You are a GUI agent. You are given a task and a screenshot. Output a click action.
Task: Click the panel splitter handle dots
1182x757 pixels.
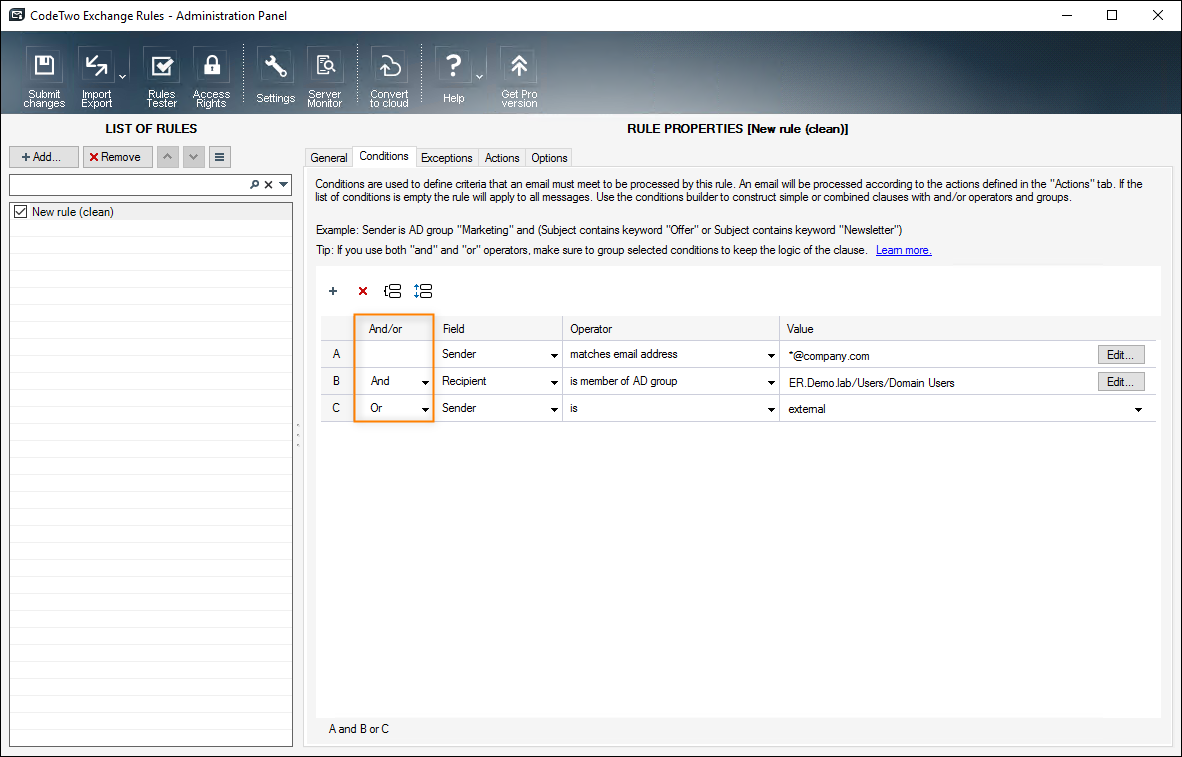click(298, 435)
